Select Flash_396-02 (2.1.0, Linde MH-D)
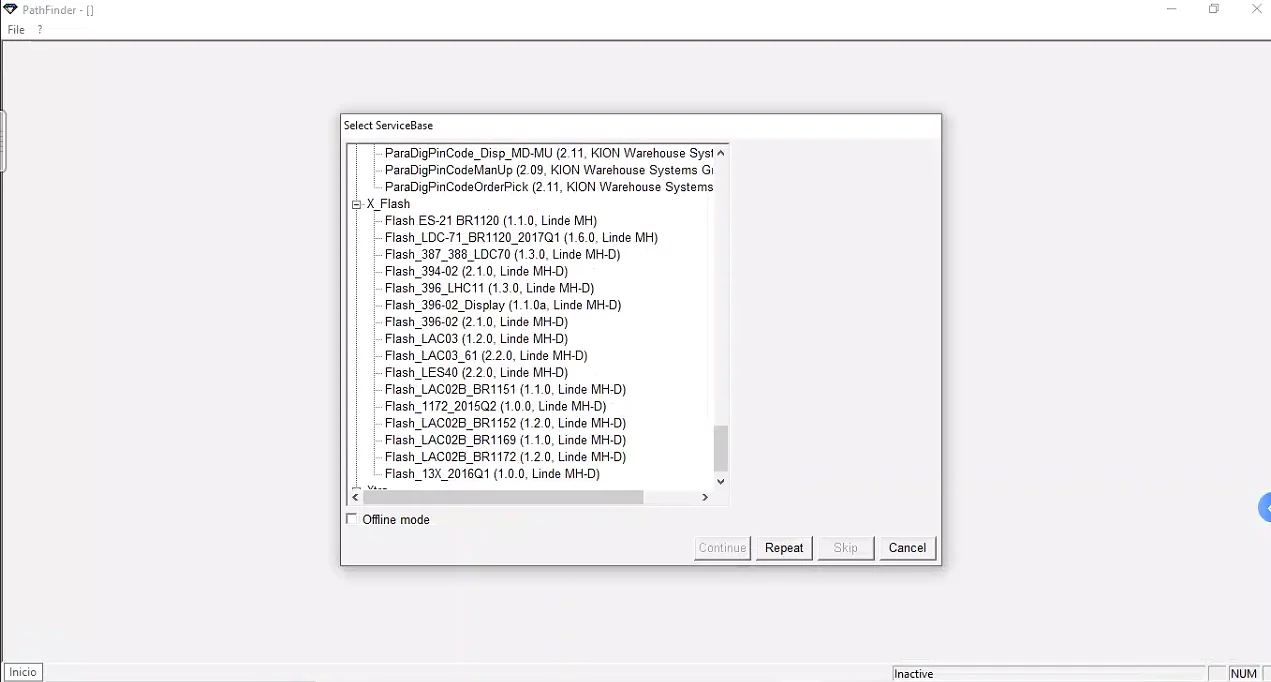The height and width of the screenshot is (682, 1271). click(476, 322)
